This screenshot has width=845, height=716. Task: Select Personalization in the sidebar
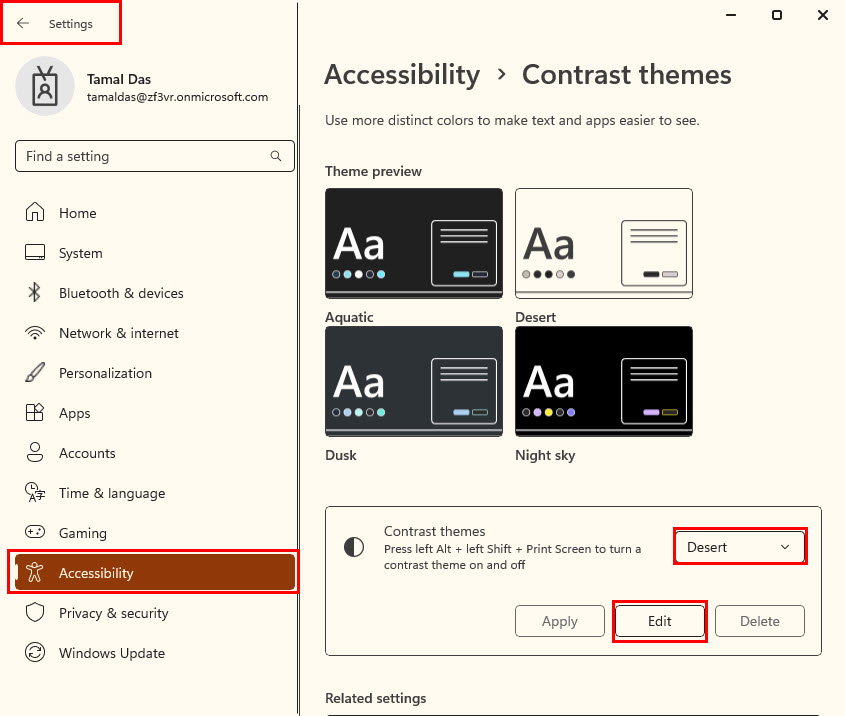[x=155, y=372]
